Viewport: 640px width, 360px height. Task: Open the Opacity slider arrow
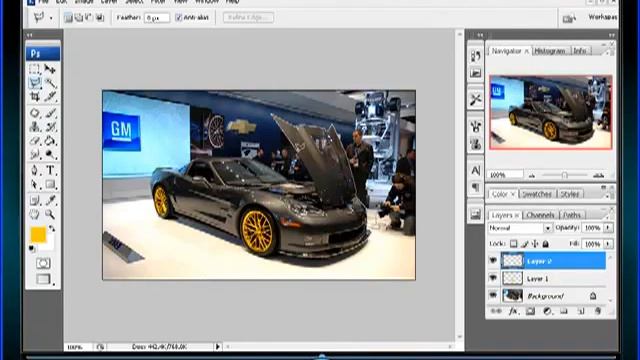tap(608, 228)
